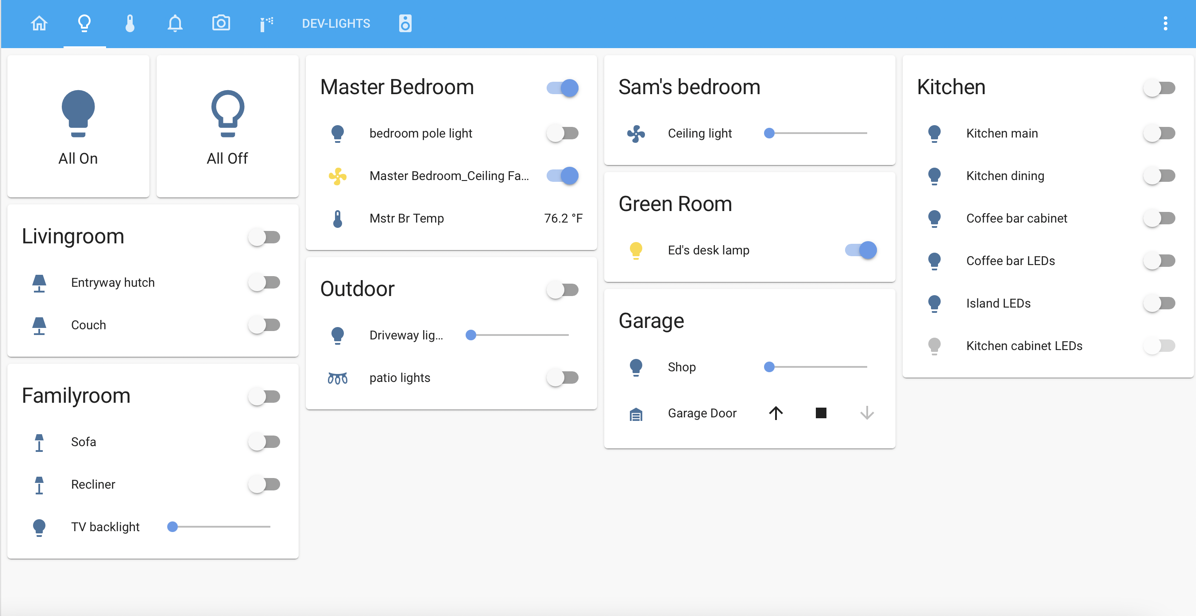Switch to the thermometer climate tab

[x=130, y=23]
